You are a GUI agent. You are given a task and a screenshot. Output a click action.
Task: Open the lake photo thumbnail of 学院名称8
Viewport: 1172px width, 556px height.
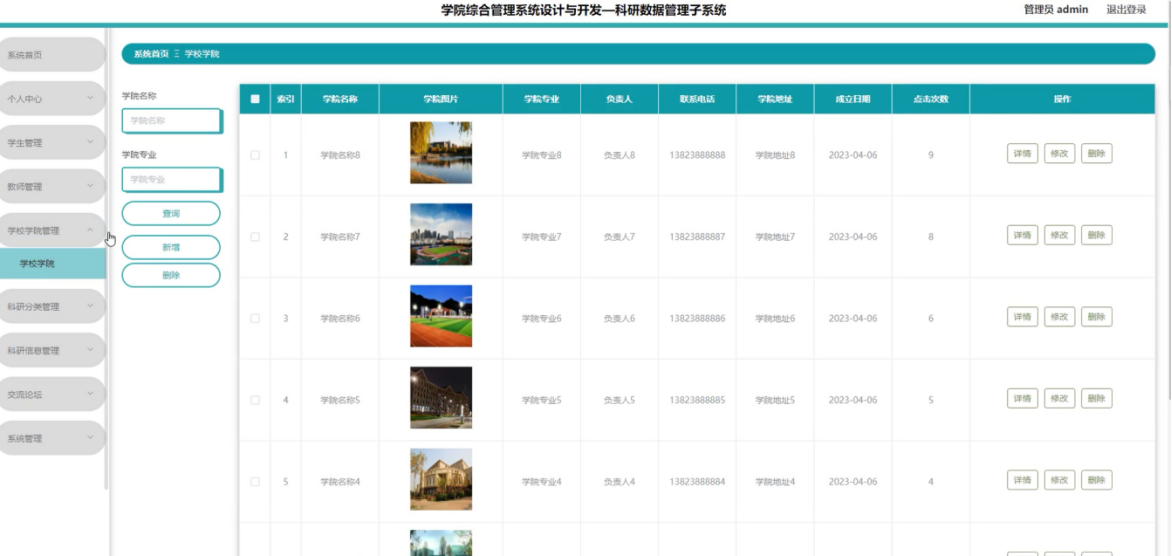coord(441,152)
